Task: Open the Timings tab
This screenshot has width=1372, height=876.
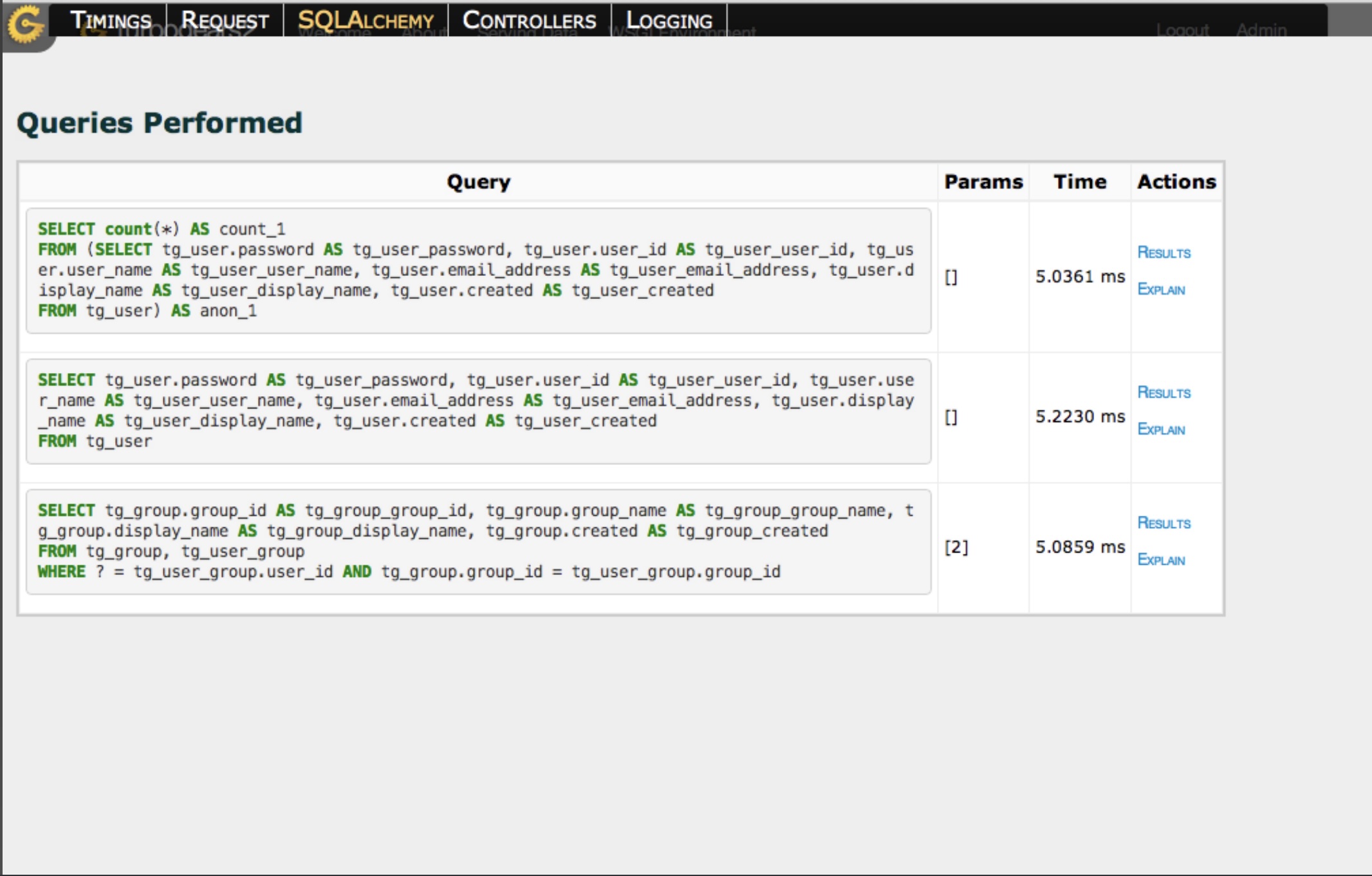Action: [x=110, y=21]
